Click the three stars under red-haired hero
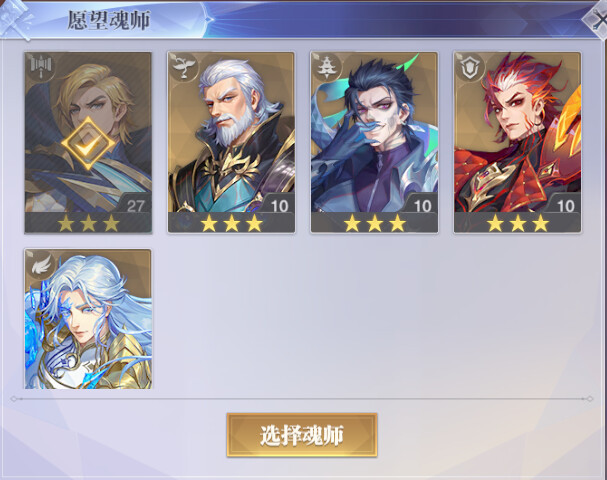Screen dimensions: 607x480 (x=518, y=223)
